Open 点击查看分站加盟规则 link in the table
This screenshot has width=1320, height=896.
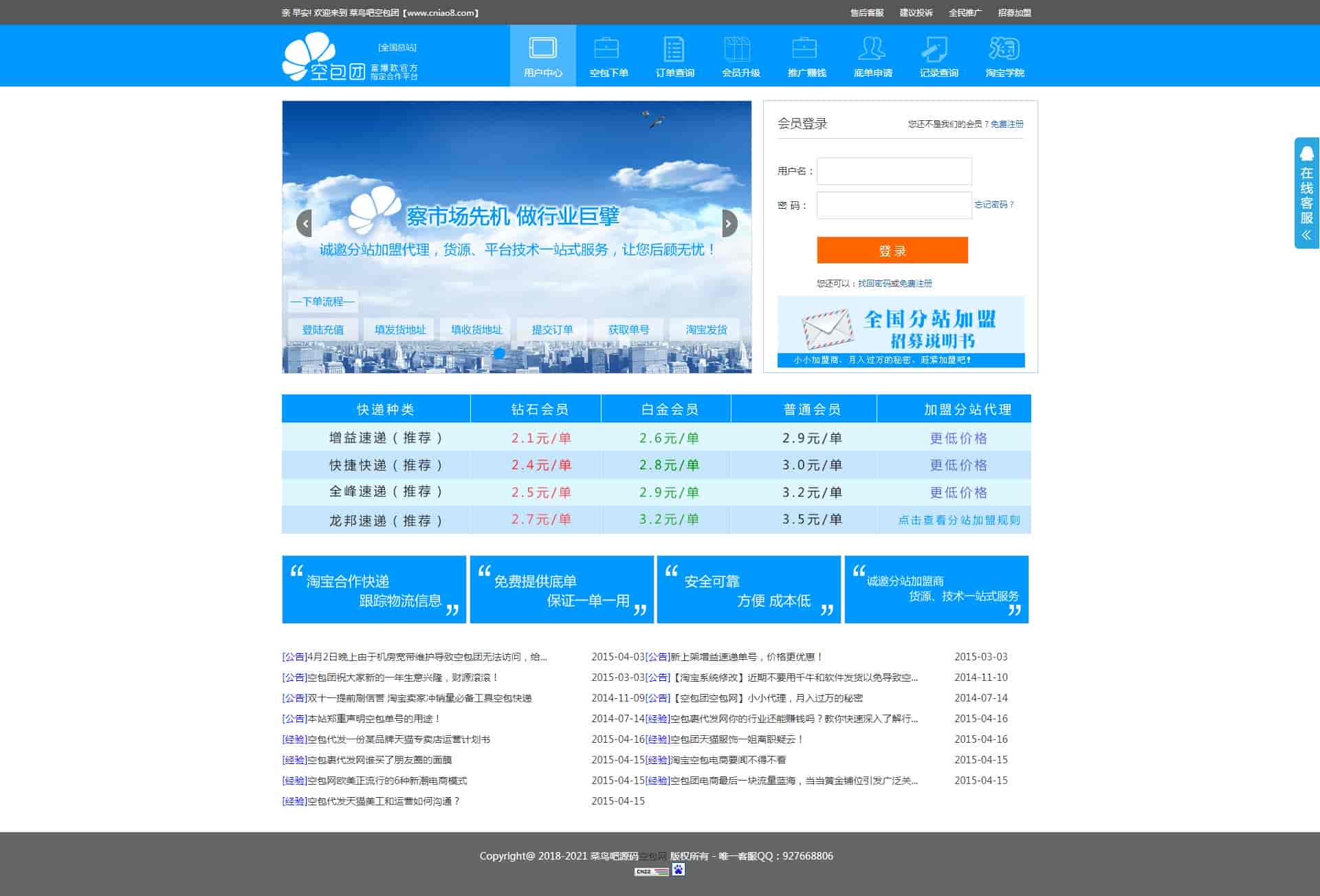958,520
